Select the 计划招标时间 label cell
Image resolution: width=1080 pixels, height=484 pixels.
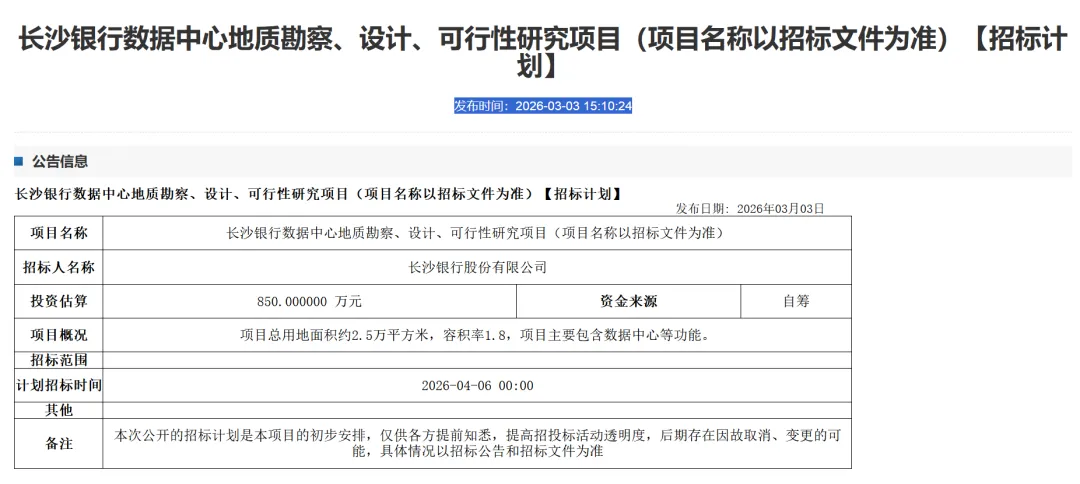(x=59, y=386)
